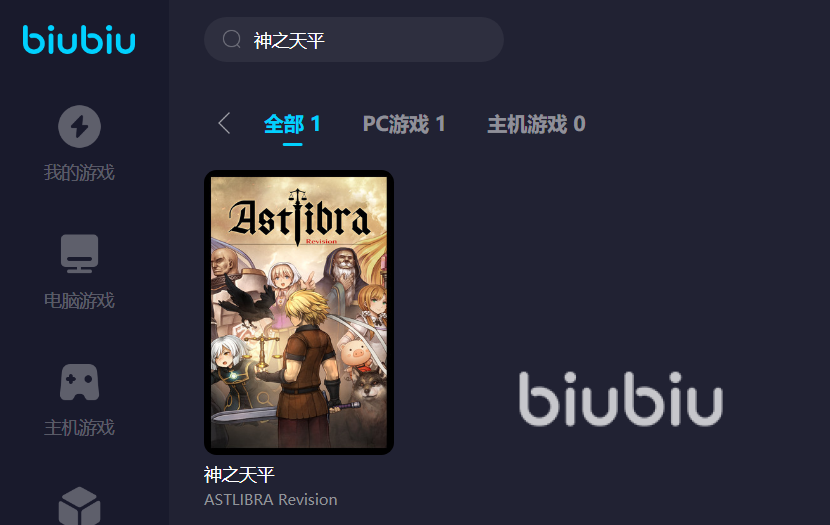This screenshot has height=525, width=830.
Task: Click the magnifier search icon
Action: coord(232,39)
